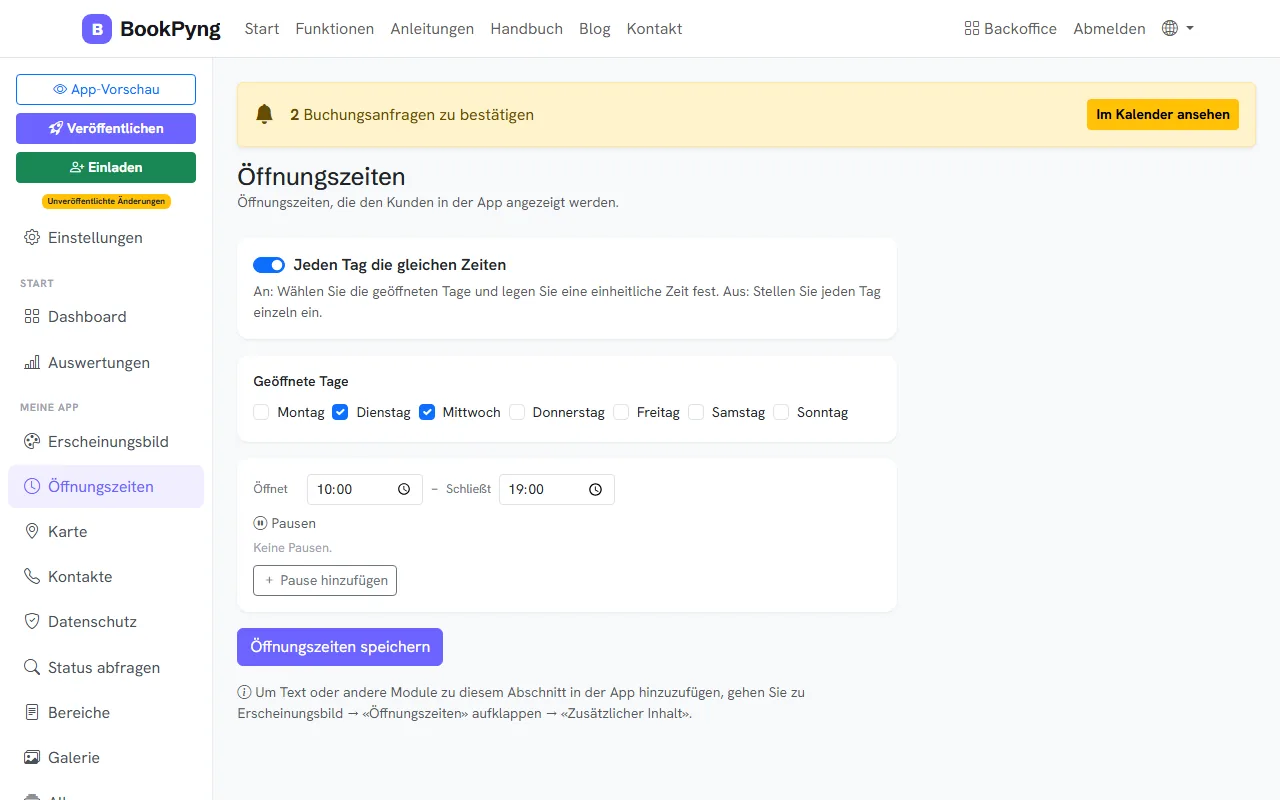Check the Donnerstag checkbox
1280x800 pixels.
(517, 412)
